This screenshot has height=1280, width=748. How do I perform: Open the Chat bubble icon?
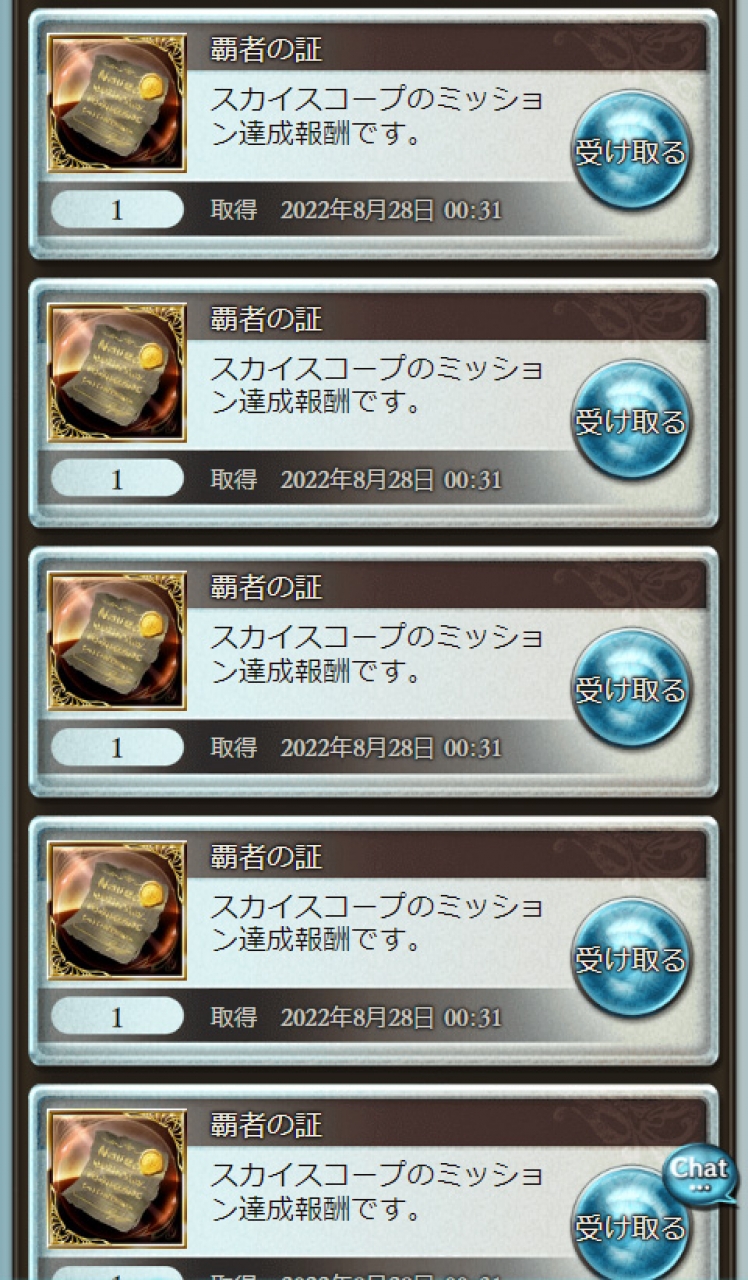(x=700, y=1174)
